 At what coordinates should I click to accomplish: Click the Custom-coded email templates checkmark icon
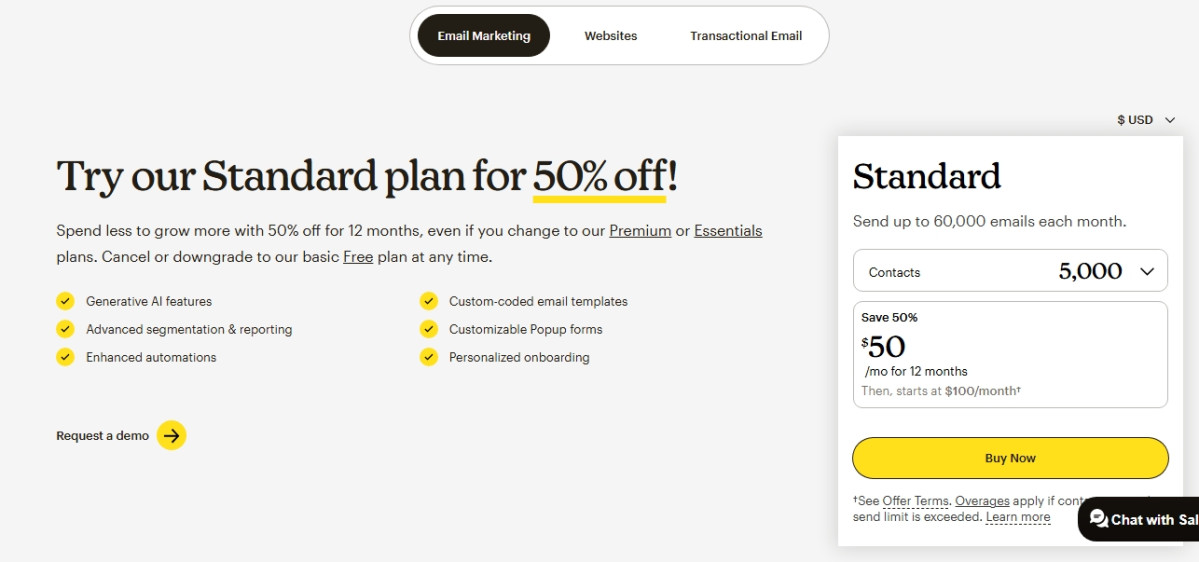point(429,301)
